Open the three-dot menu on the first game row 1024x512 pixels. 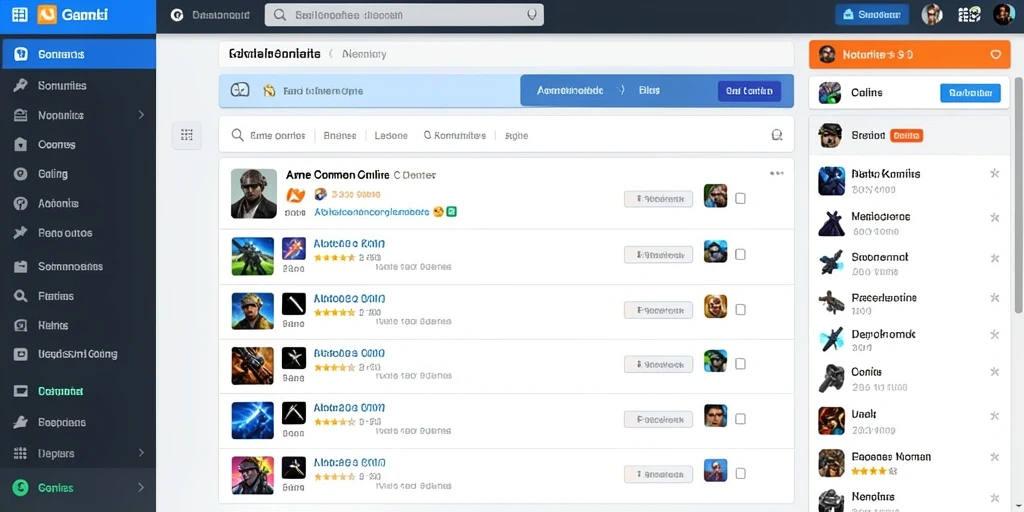[x=776, y=173]
